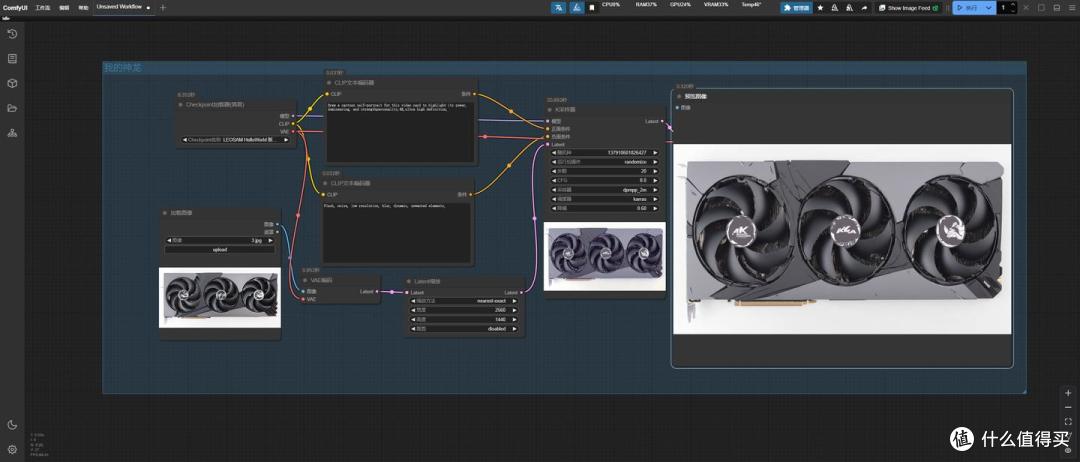Viewport: 1080px width, 462px height.
Task: Open the 帮助 help menu
Action: coord(83,8)
